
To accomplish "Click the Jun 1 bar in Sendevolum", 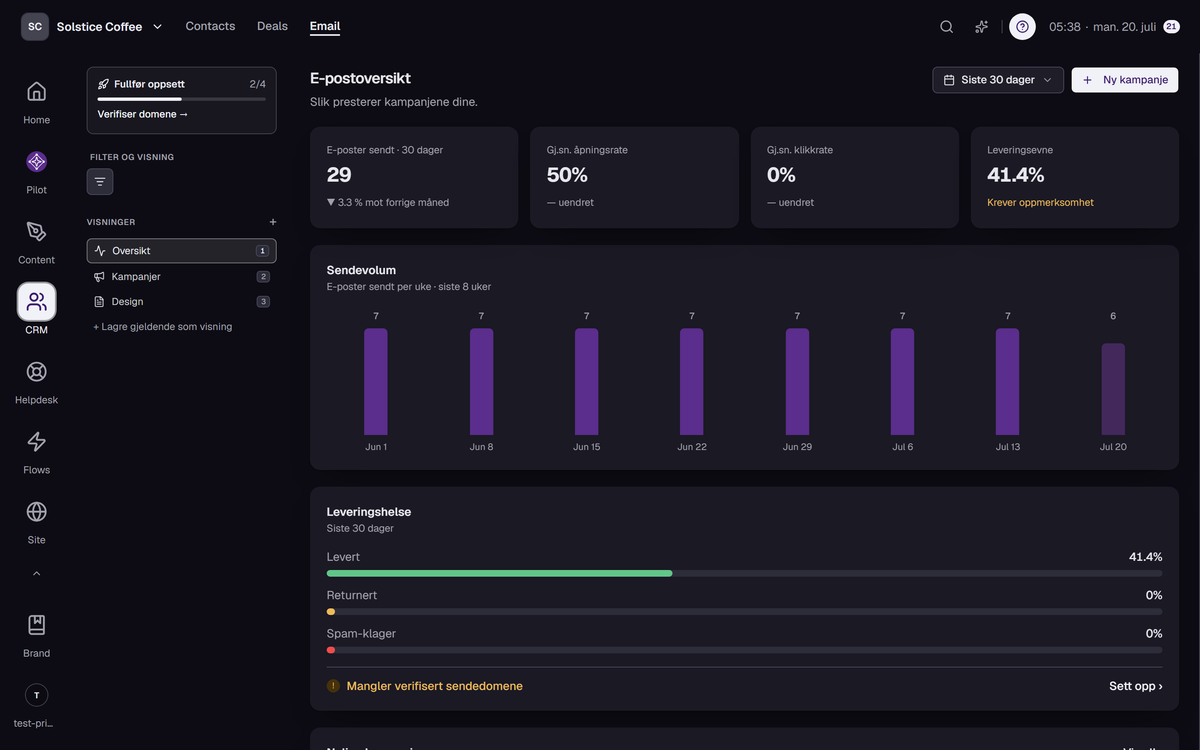I will point(376,382).
